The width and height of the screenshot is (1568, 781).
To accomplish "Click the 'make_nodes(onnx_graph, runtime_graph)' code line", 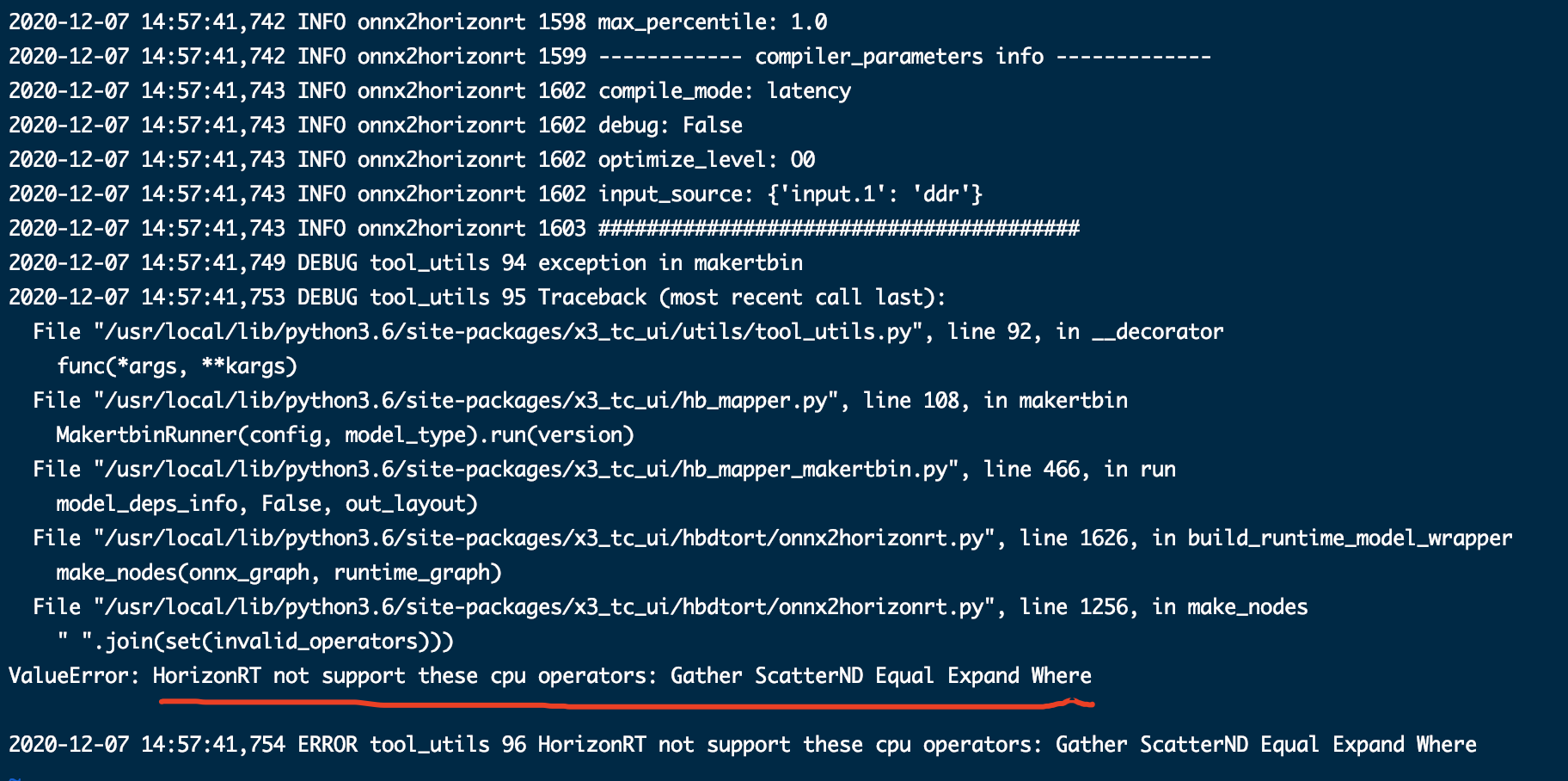I will [278, 573].
